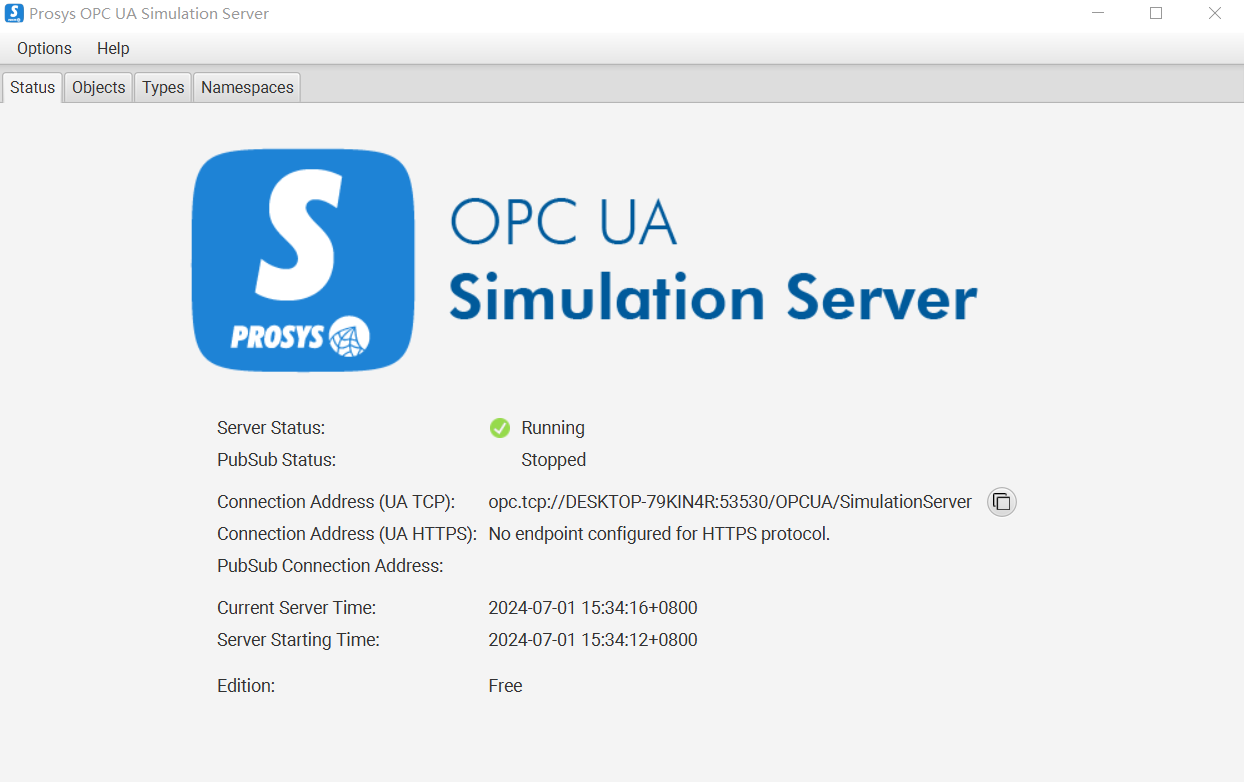
Task: Click the Prosys Simulation Server logo
Action: pyautogui.click(x=302, y=260)
